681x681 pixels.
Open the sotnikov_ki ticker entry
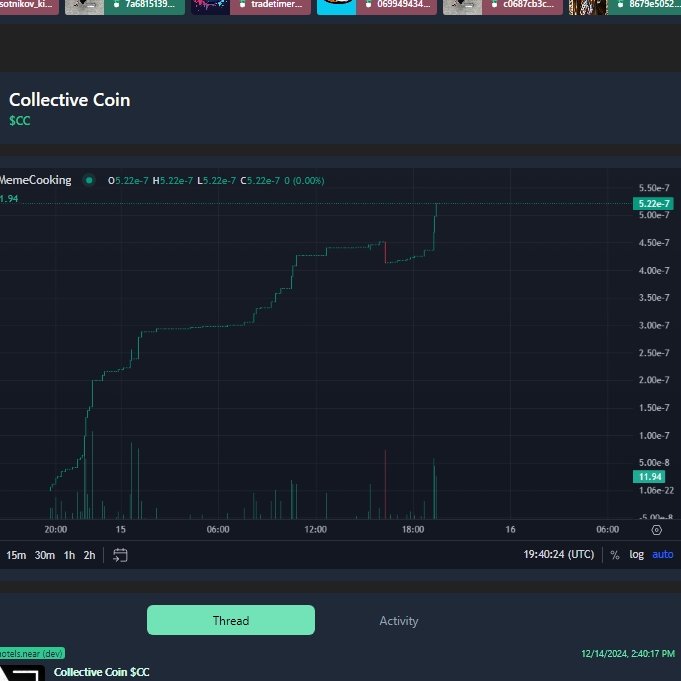point(29,5)
